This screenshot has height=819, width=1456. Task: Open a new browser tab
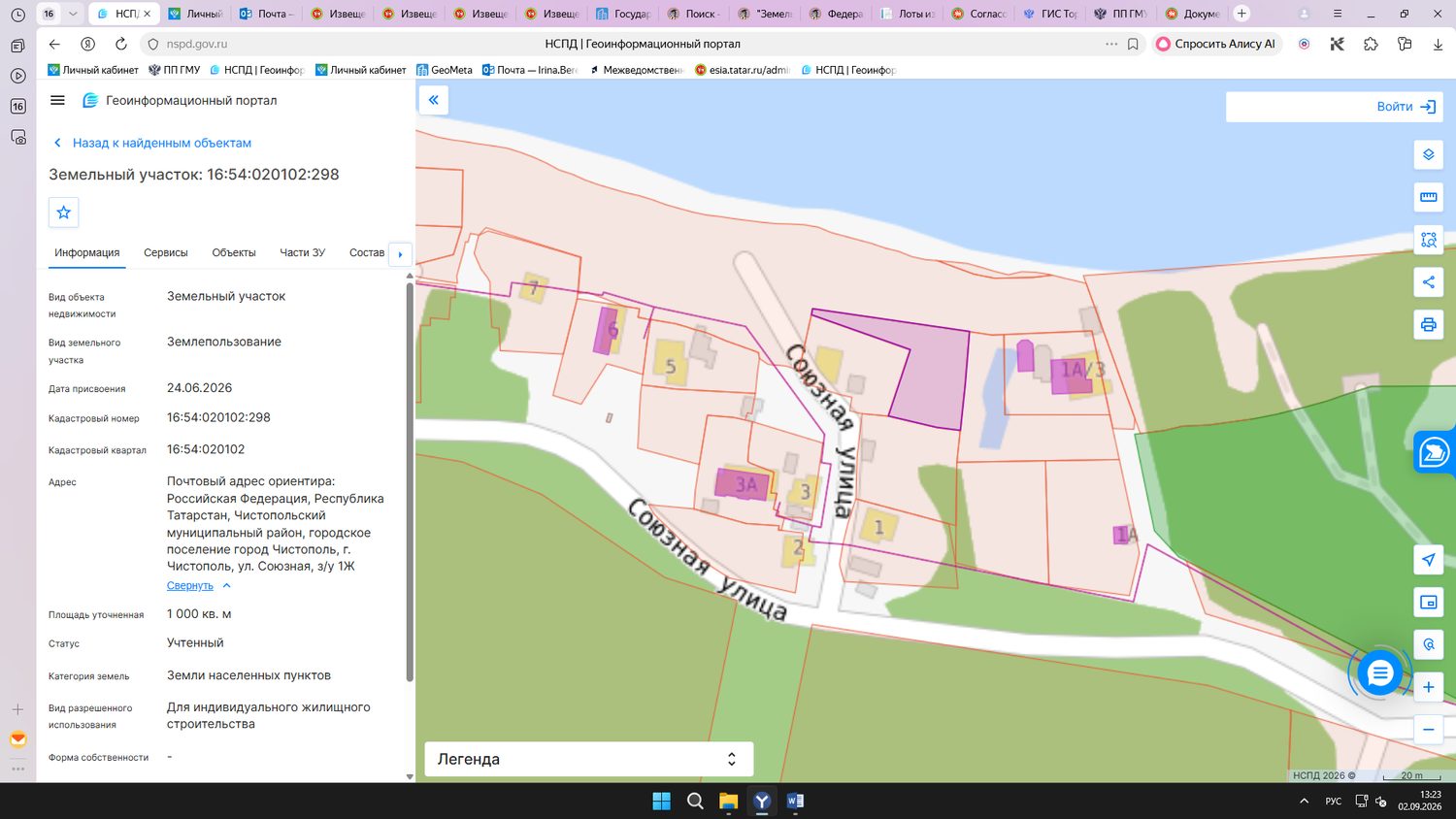point(1241,14)
